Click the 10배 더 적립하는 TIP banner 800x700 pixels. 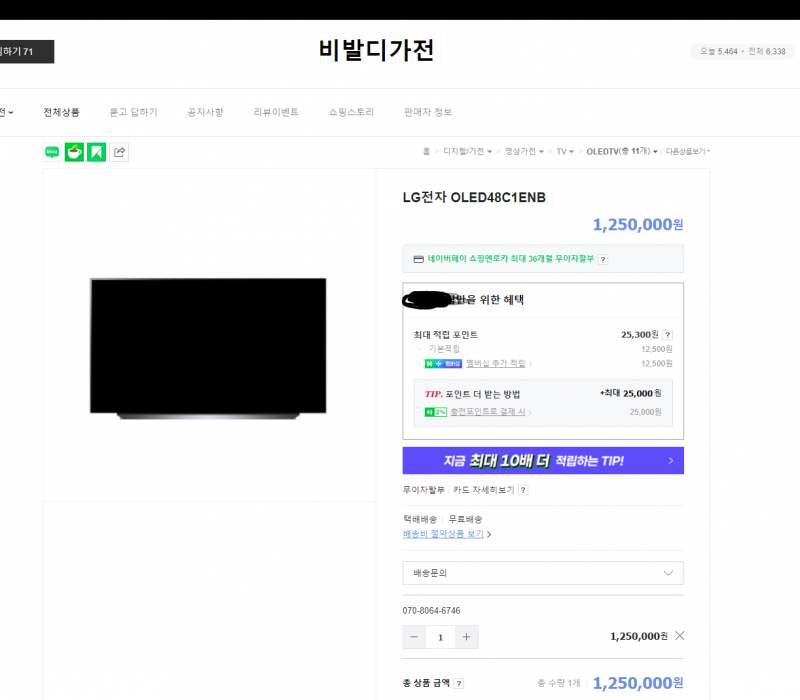point(543,461)
